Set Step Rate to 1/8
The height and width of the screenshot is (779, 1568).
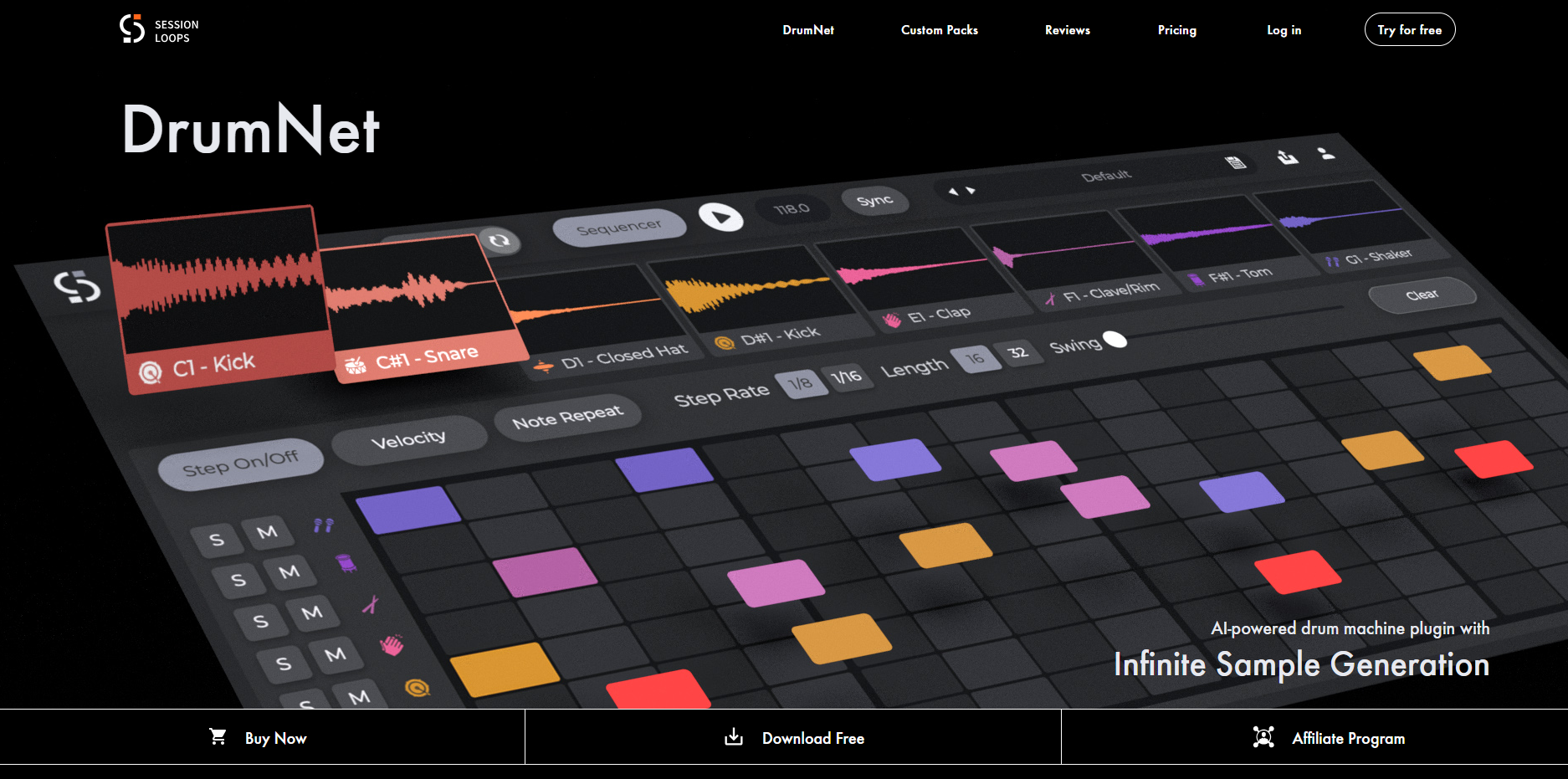[x=801, y=384]
